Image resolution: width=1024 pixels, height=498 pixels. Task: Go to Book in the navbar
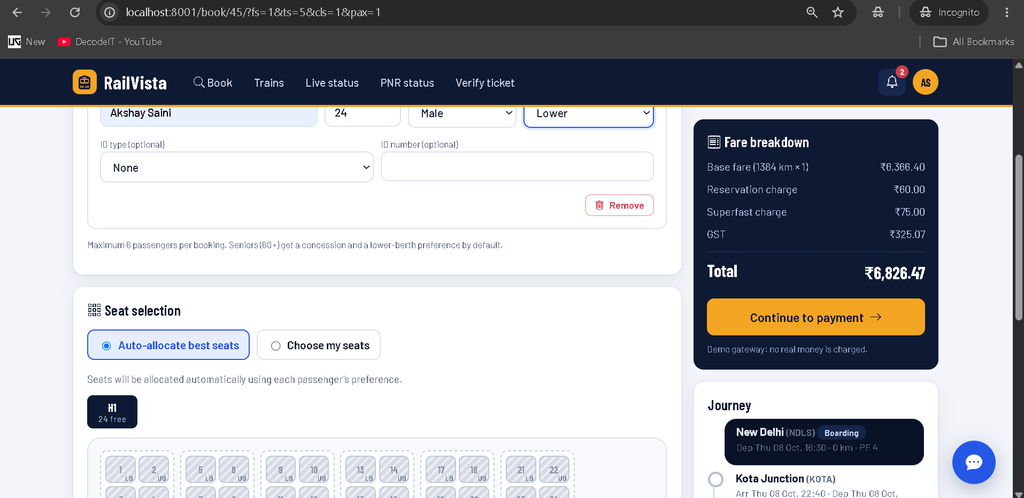coord(213,83)
